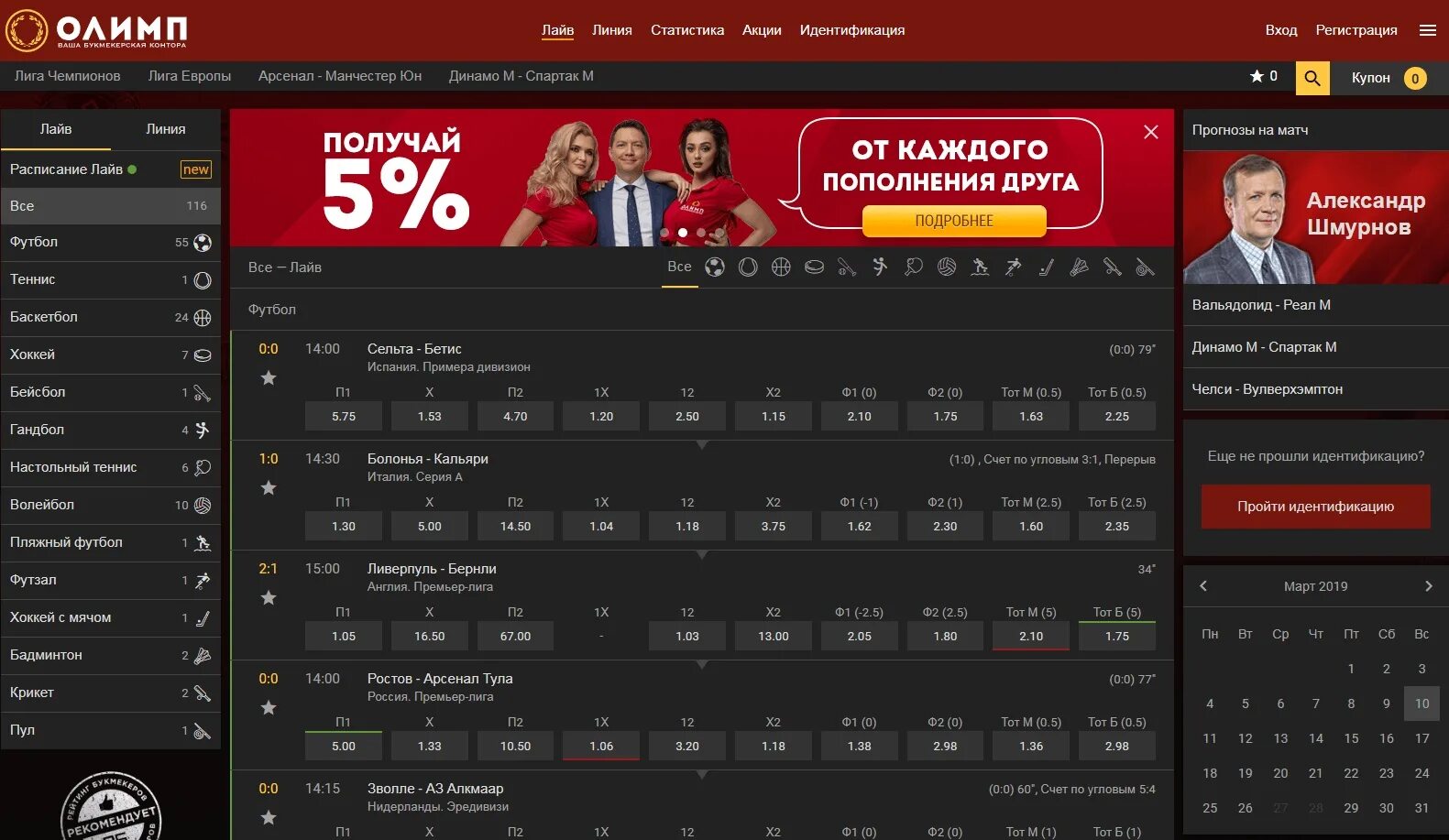Open Лига Европы quick link
This screenshot has height=840, width=1449.
[190, 76]
